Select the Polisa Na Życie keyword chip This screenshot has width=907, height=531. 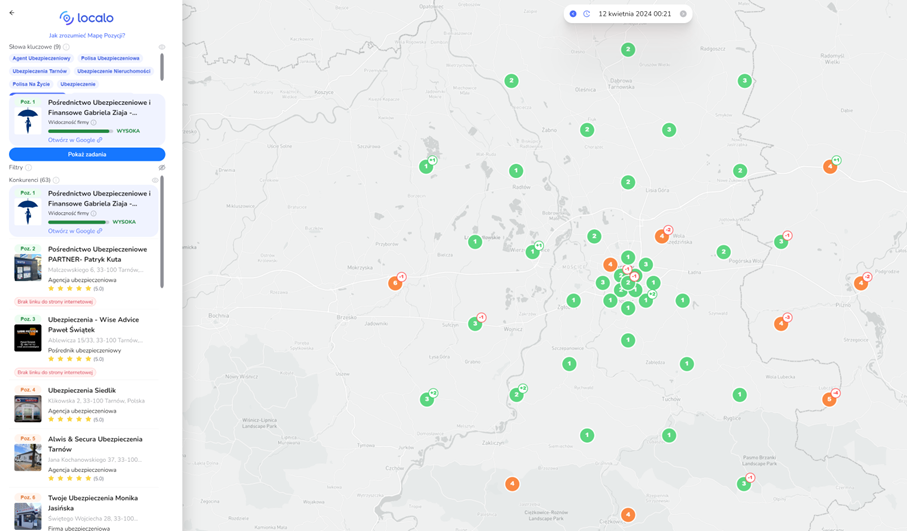pos(31,84)
